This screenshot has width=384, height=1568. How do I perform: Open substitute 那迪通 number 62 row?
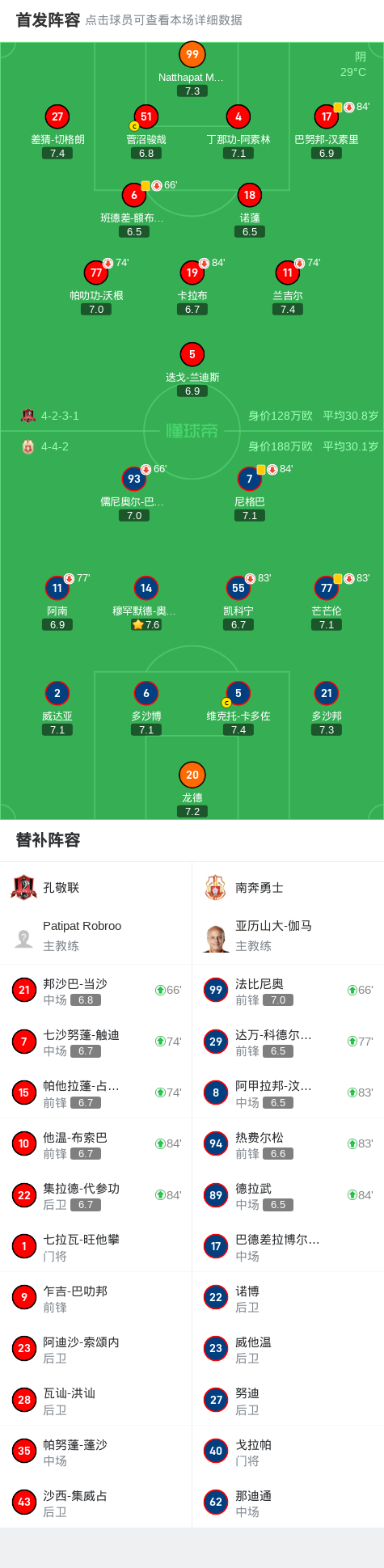click(288, 1502)
